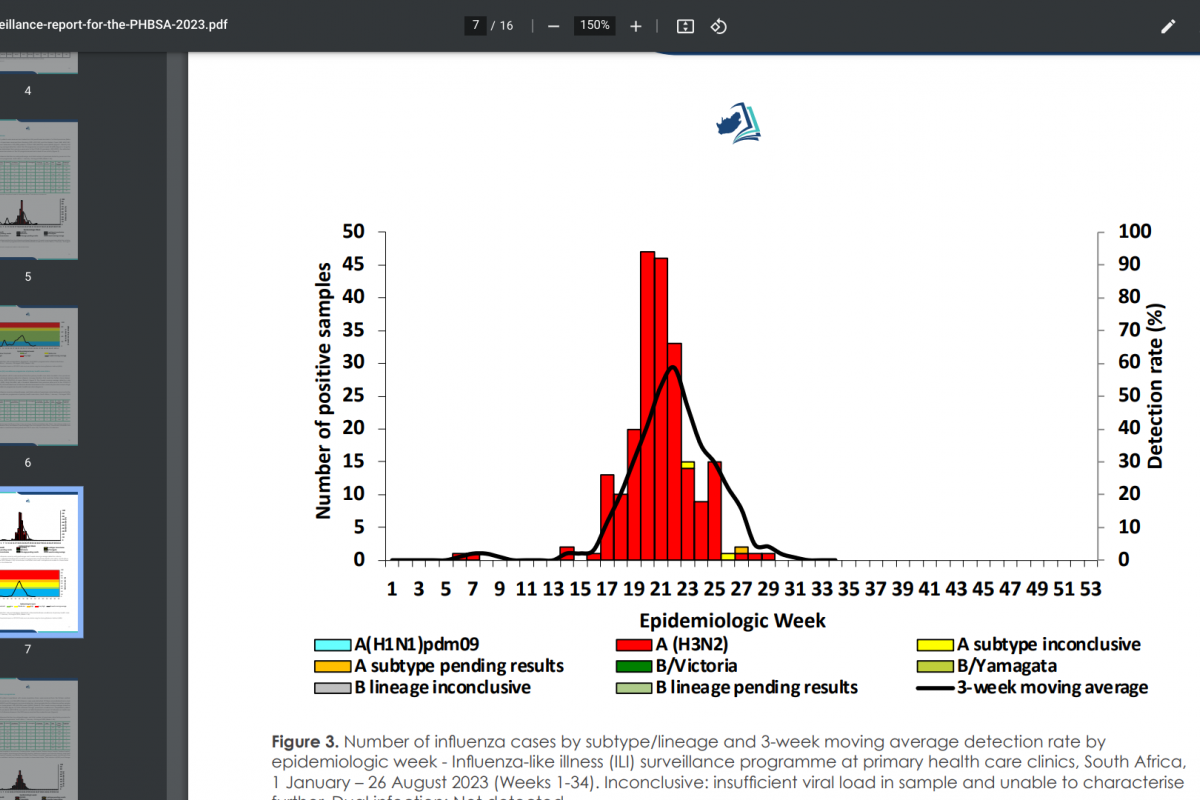Select the highlighted page 7 thumbnail

pos(38,560)
